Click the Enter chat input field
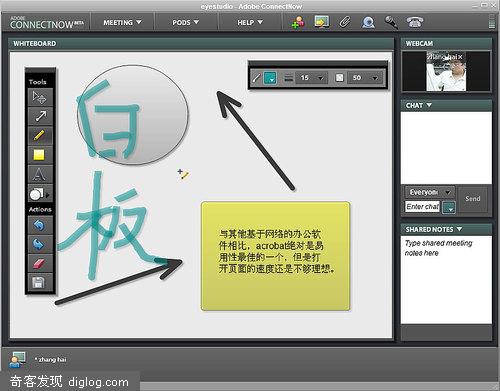The height and width of the screenshot is (391, 500). pos(423,207)
